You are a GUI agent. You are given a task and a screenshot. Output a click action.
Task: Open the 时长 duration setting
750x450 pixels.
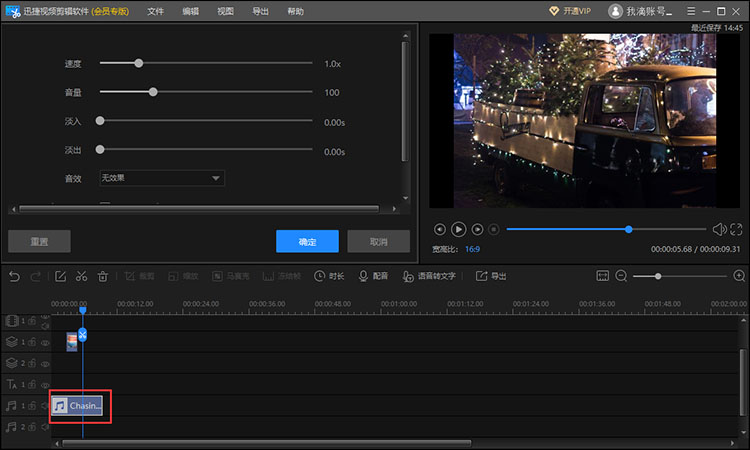point(329,276)
